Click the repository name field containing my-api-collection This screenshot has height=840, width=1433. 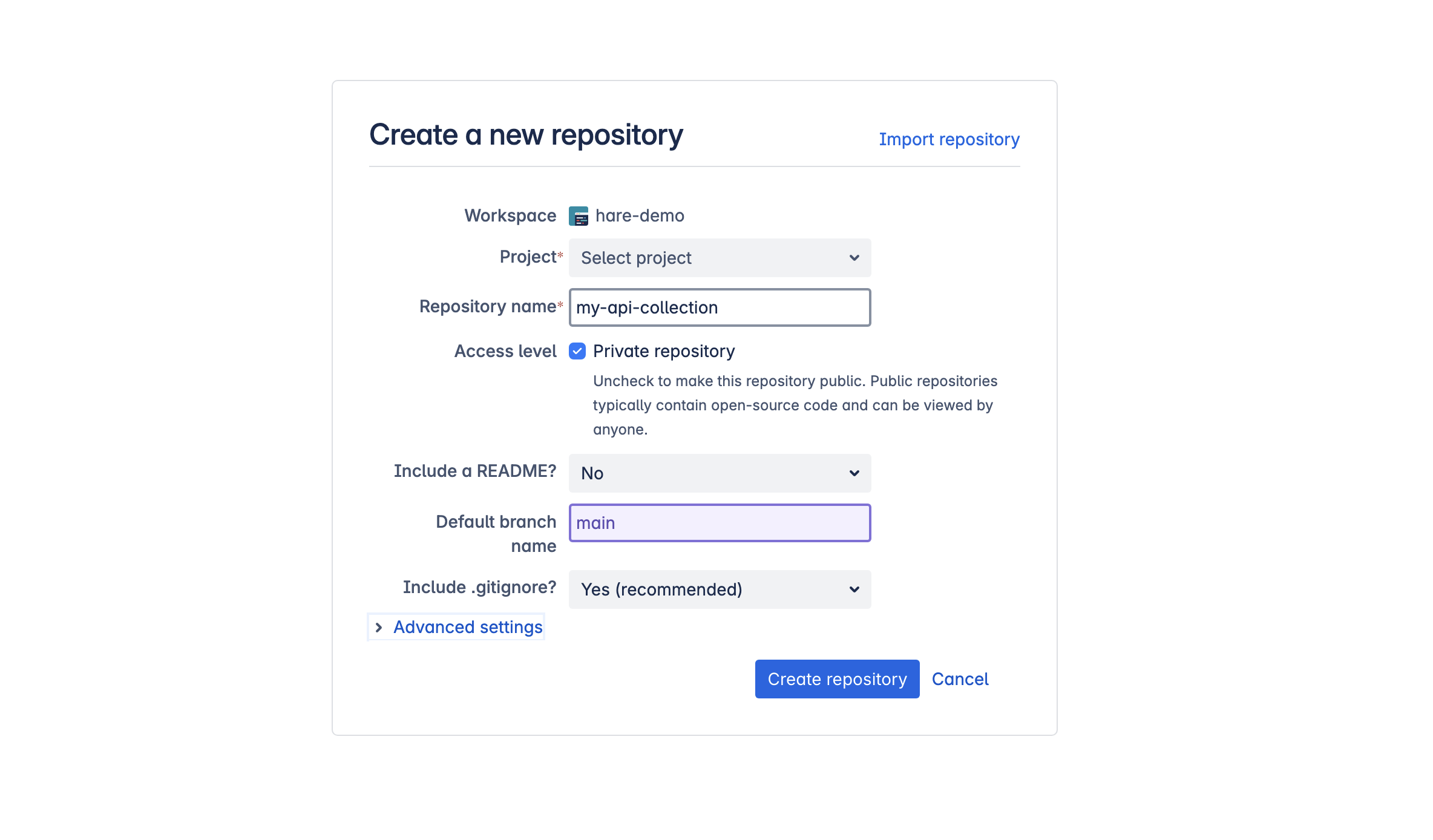[719, 307]
